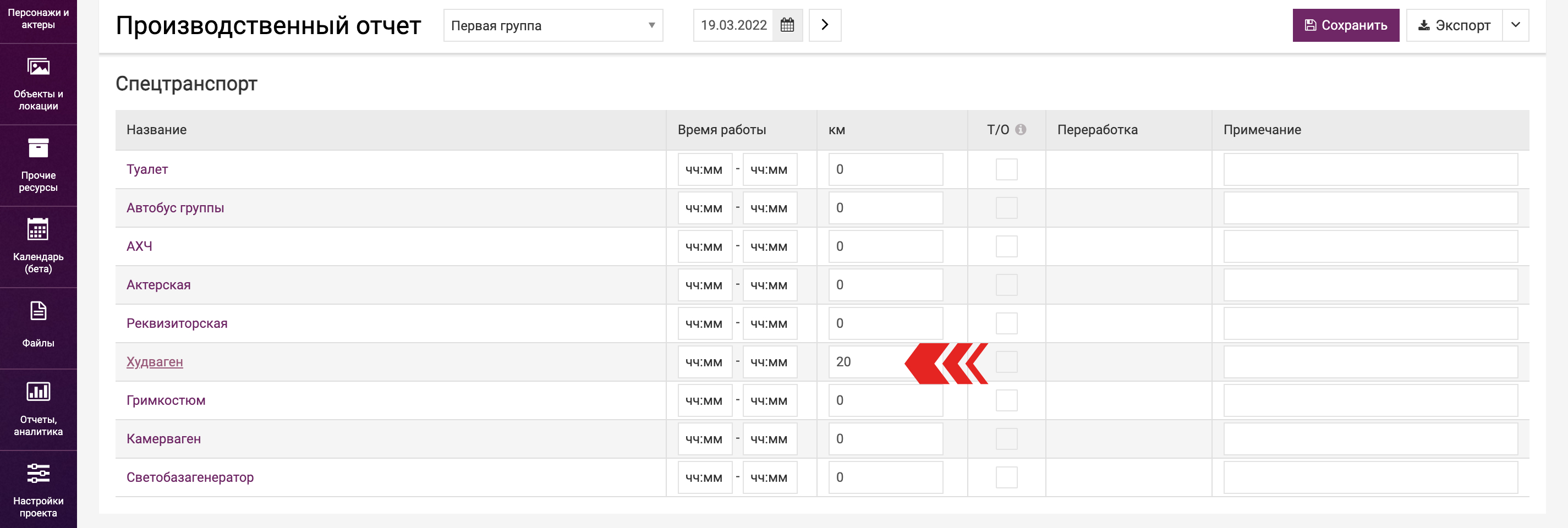Open Персонажи и актеры sidebar section

[39, 19]
